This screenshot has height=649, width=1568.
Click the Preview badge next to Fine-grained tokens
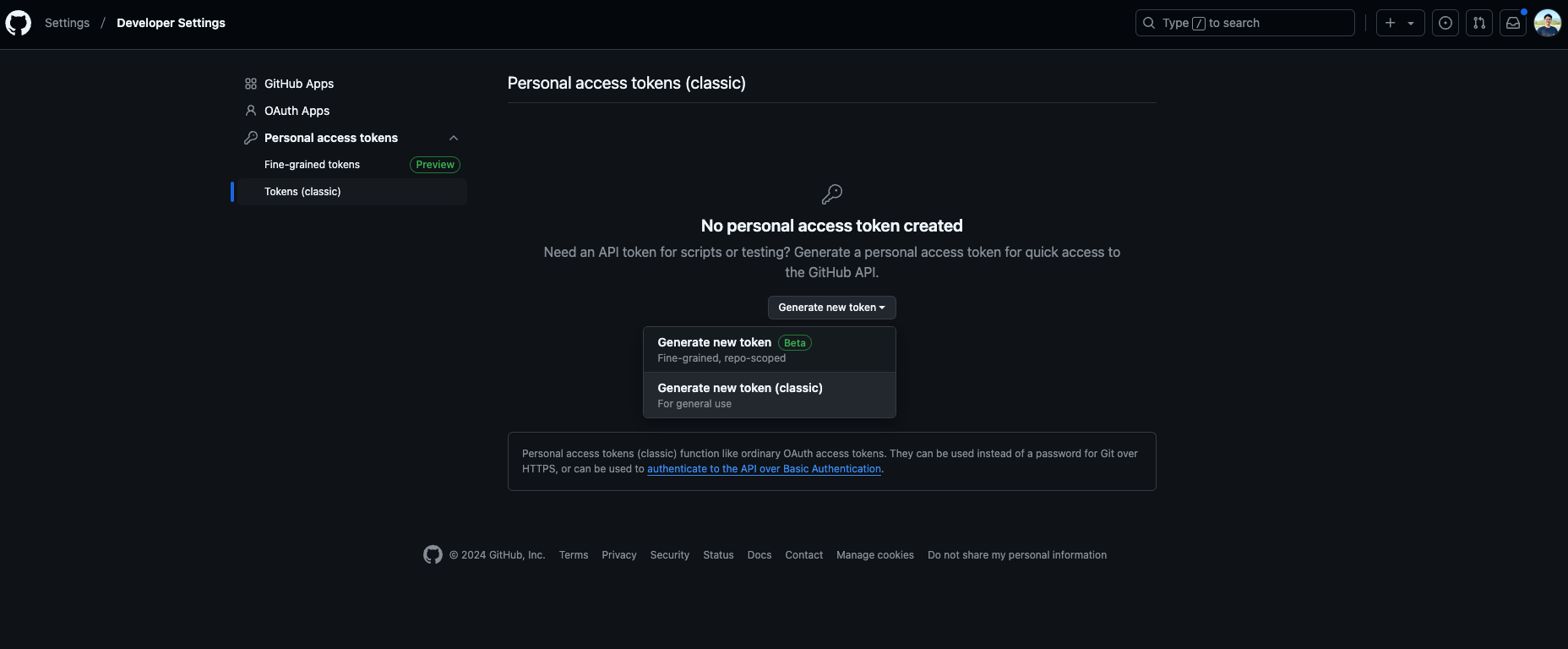click(x=435, y=165)
